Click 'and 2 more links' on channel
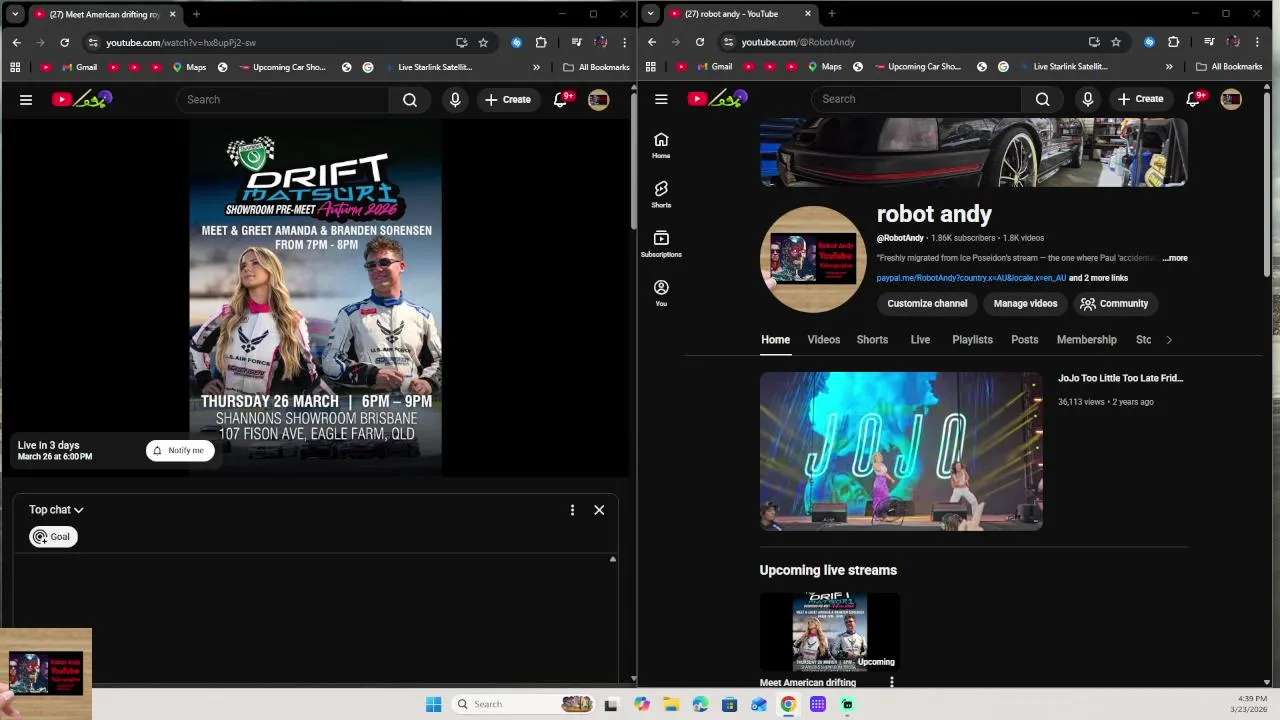This screenshot has height=720, width=1280. coord(1098,278)
